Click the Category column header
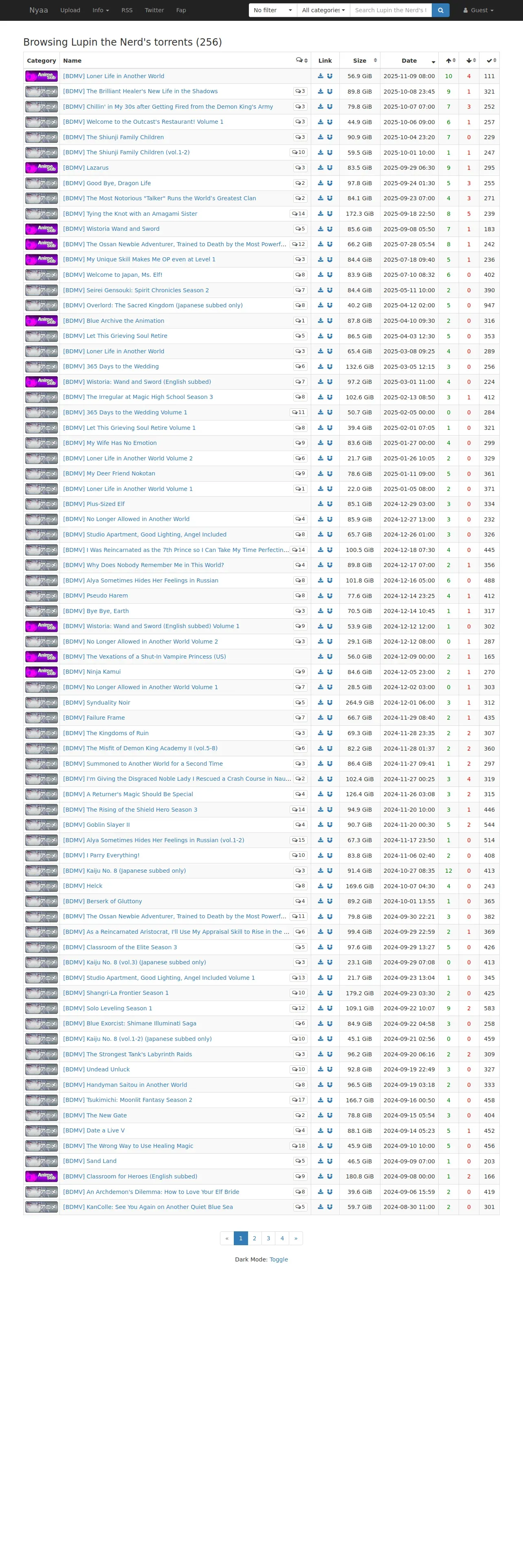This screenshot has width=523, height=1568. [42, 60]
